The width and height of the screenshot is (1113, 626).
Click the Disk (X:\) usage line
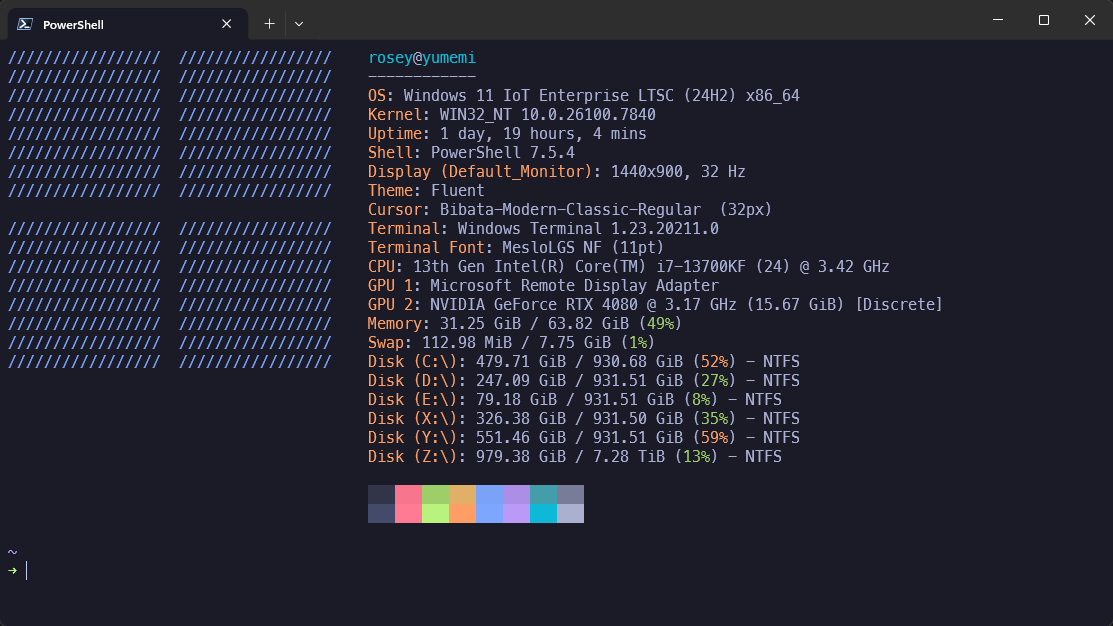(x=583, y=419)
